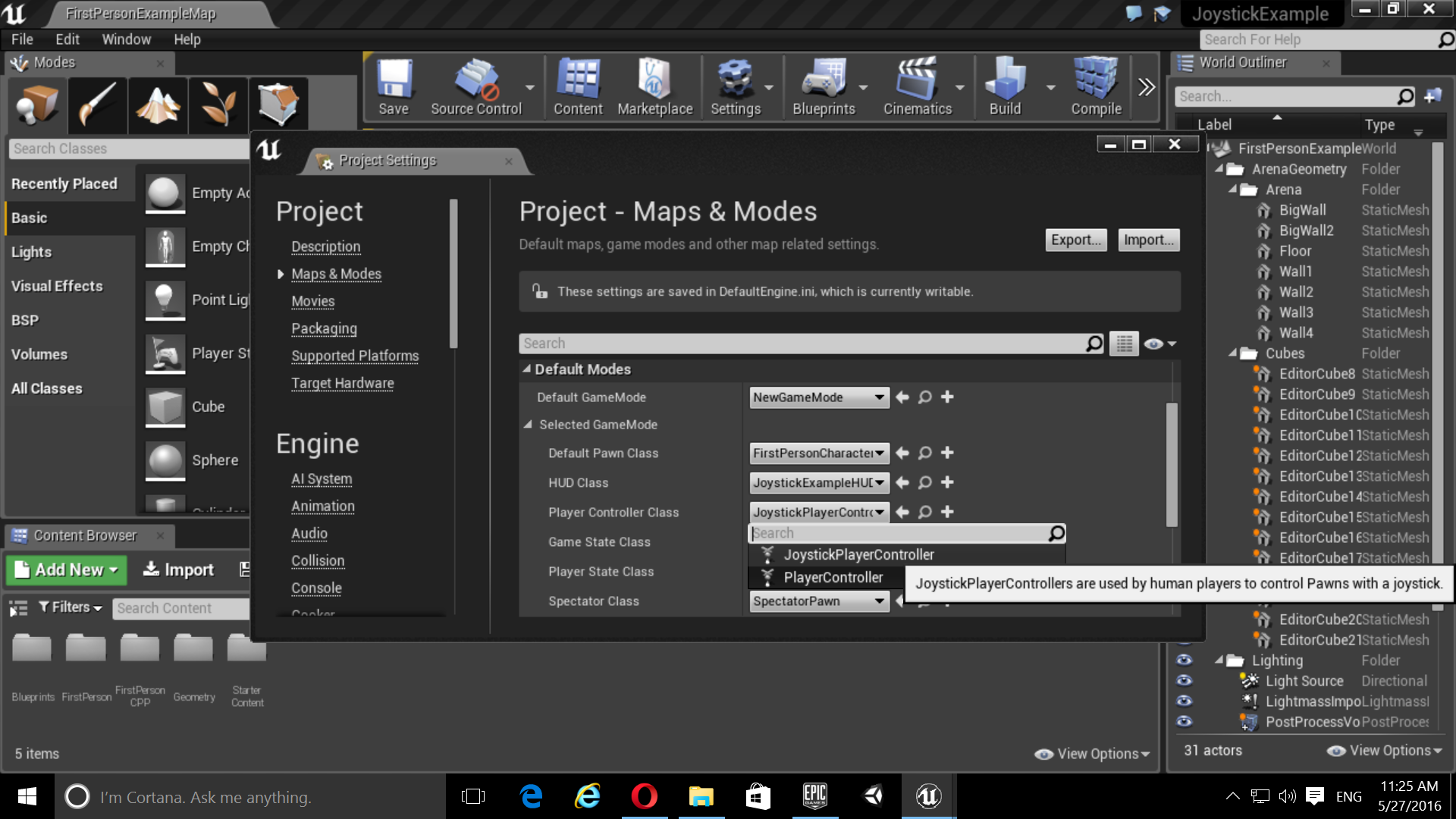Open Spectator Class dropdown SpectatorPawn
The height and width of the screenshot is (819, 1456).
click(x=819, y=601)
